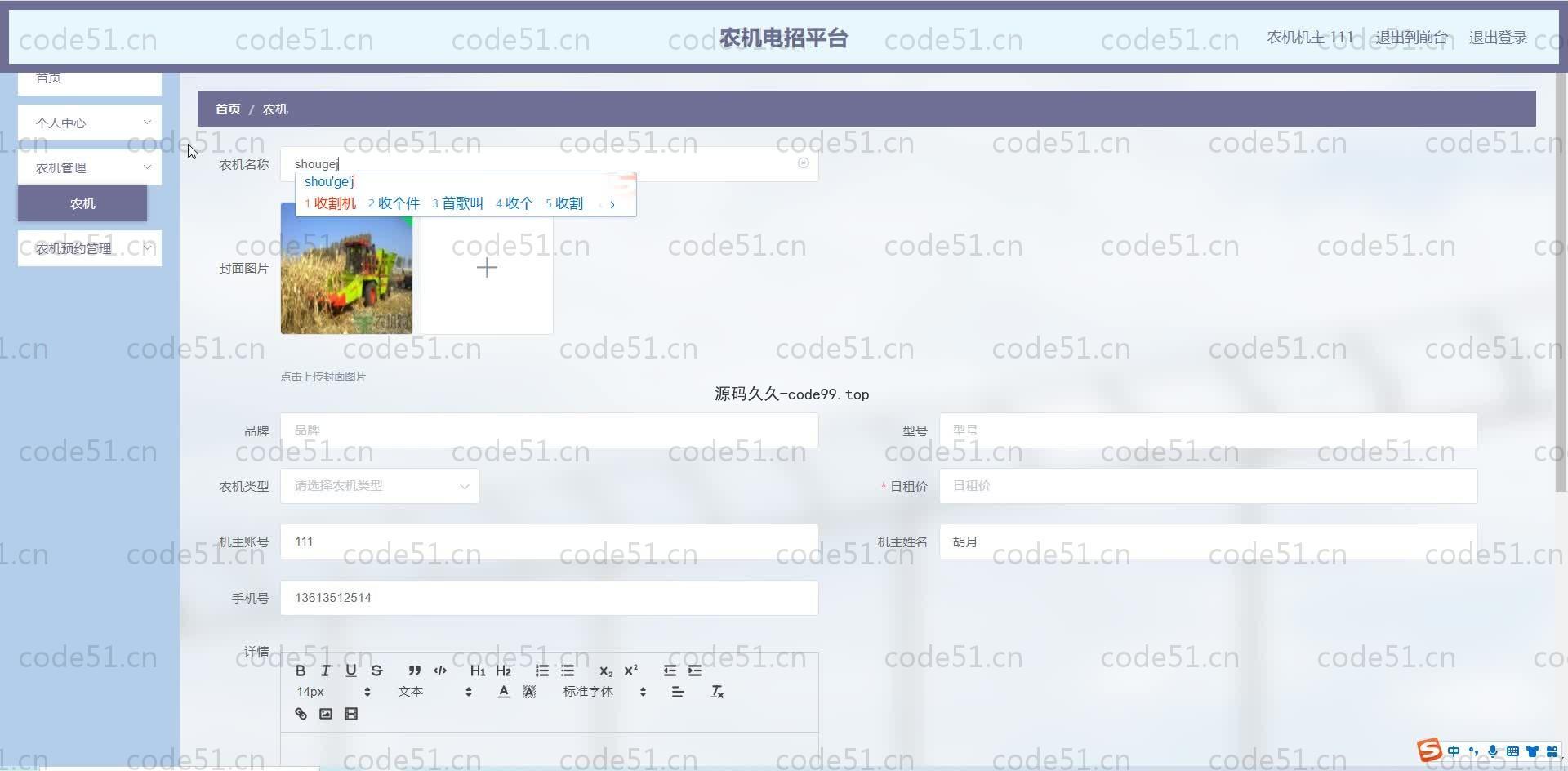Open the text alignment options

pyautogui.click(x=678, y=692)
